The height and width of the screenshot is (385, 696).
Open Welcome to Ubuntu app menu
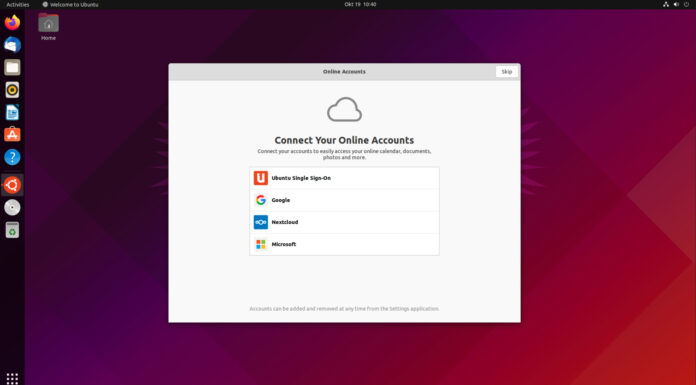click(x=71, y=4)
